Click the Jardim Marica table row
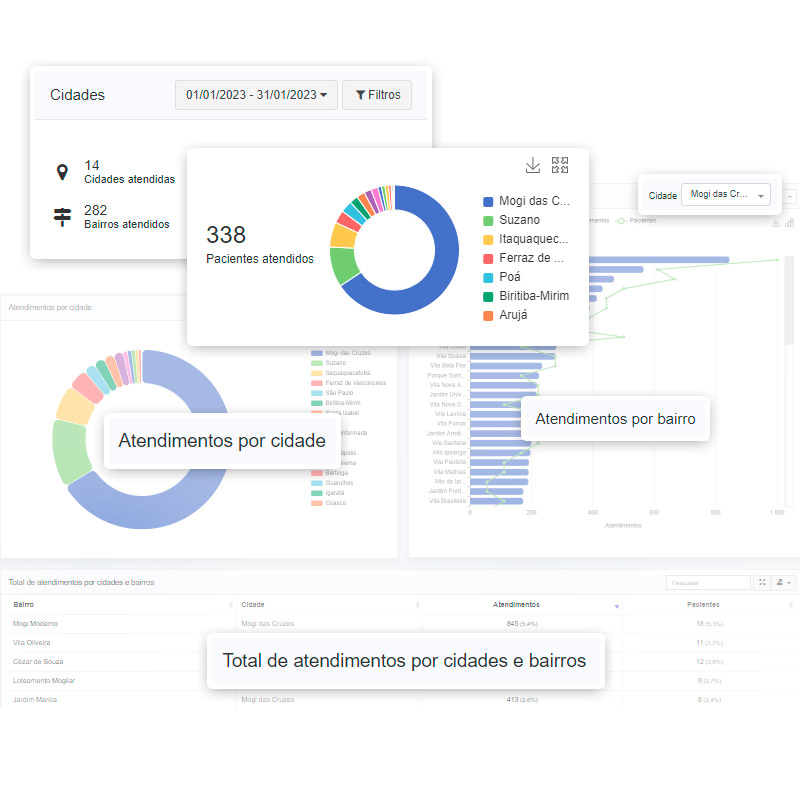This screenshot has height=800, width=800. (399, 699)
